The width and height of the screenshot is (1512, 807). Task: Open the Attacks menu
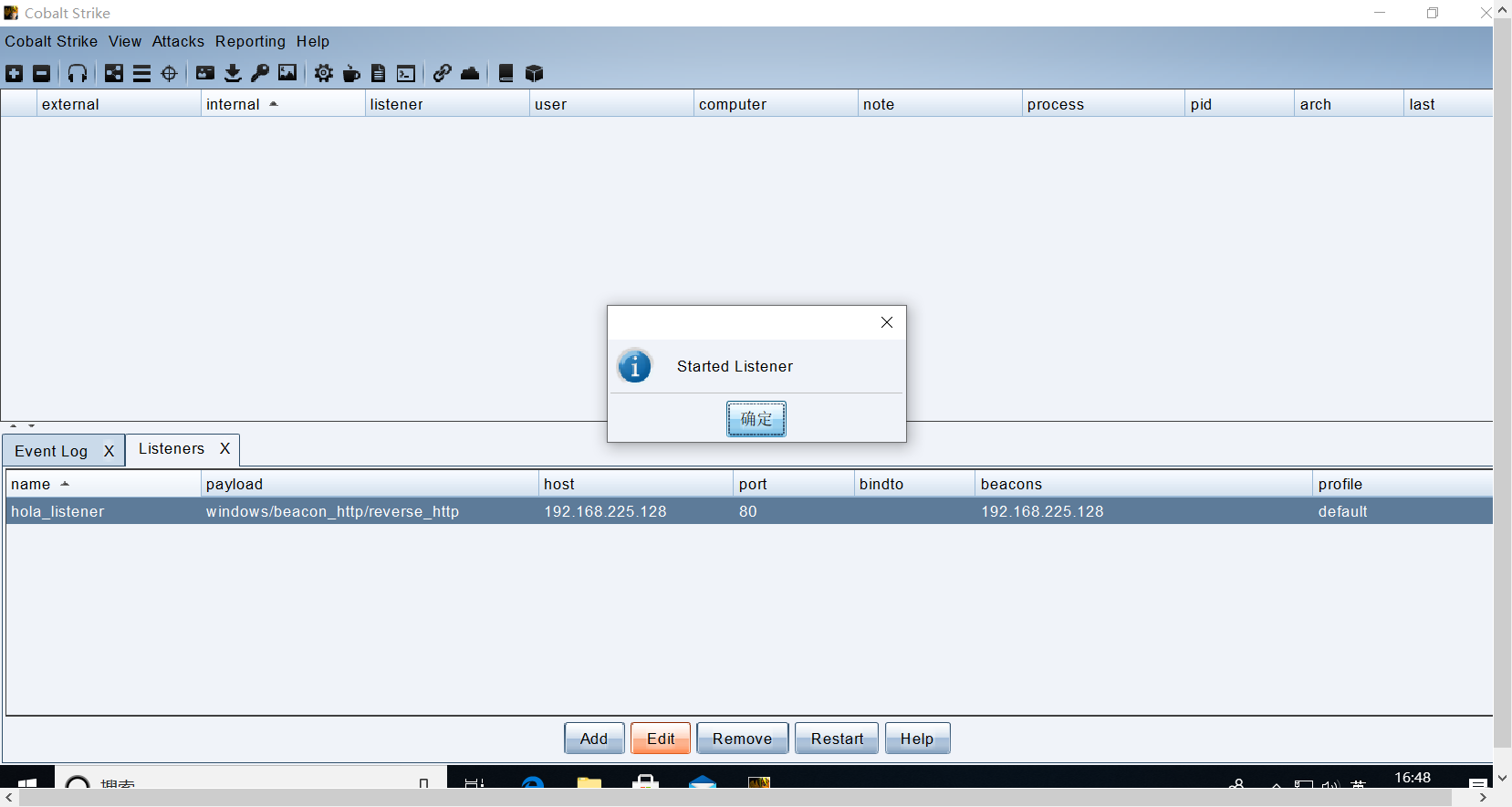coord(178,41)
